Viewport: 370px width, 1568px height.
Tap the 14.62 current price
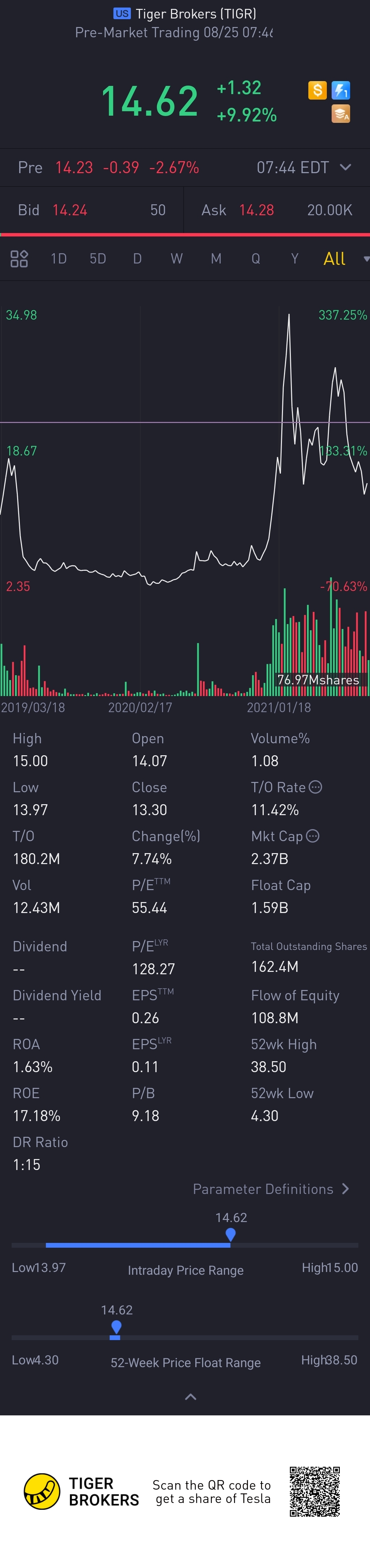coord(150,101)
